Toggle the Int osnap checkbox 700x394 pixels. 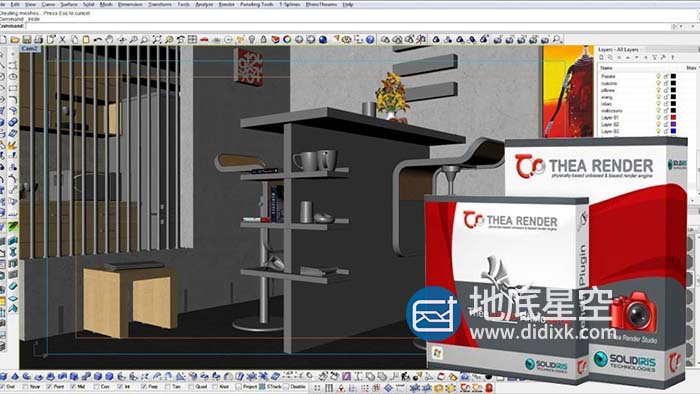coord(120,387)
